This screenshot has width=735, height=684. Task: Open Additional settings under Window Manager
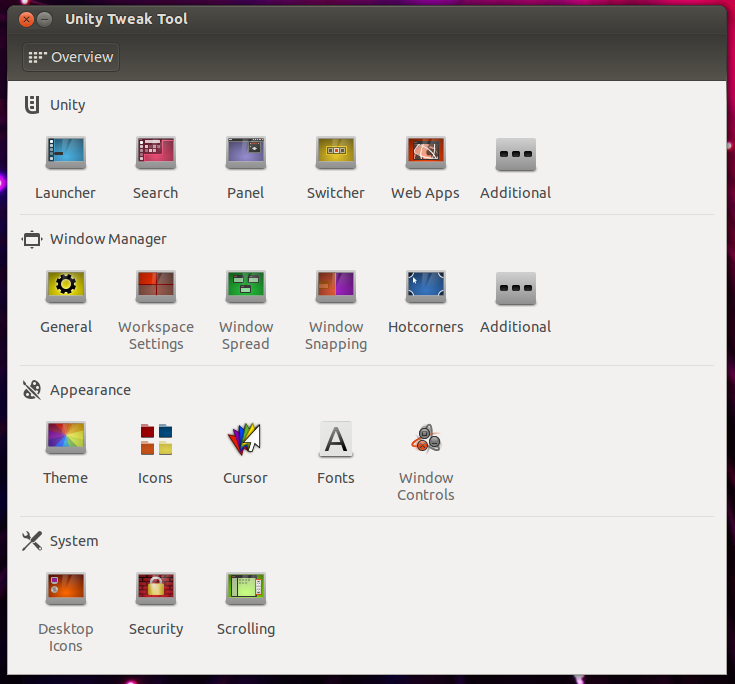pyautogui.click(x=516, y=288)
